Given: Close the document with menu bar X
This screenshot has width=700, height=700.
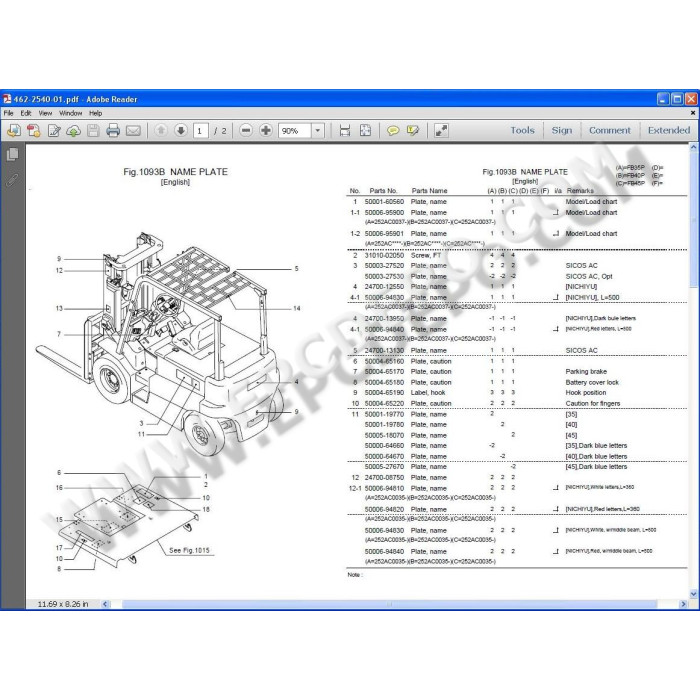Looking at the screenshot, I should [693, 113].
